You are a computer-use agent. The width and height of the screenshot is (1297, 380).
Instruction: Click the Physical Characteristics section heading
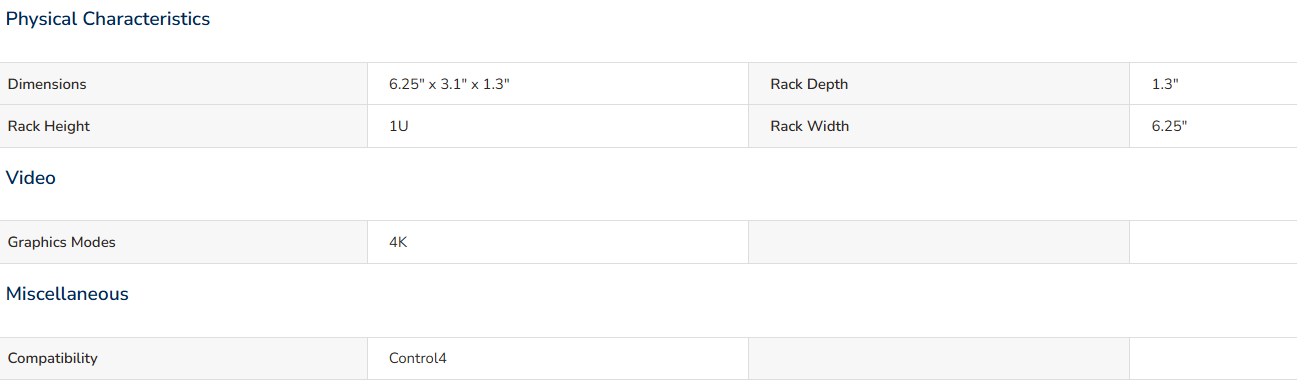coord(108,19)
